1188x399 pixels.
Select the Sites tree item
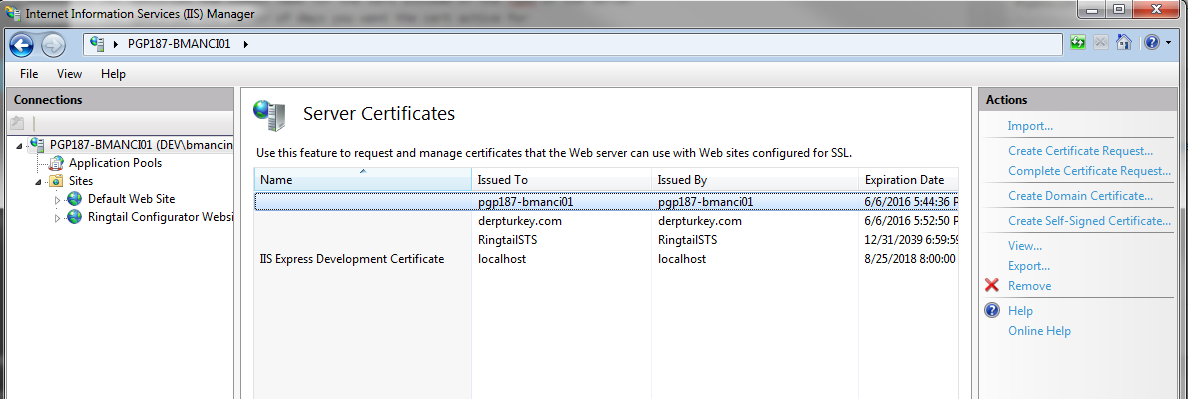[x=81, y=181]
